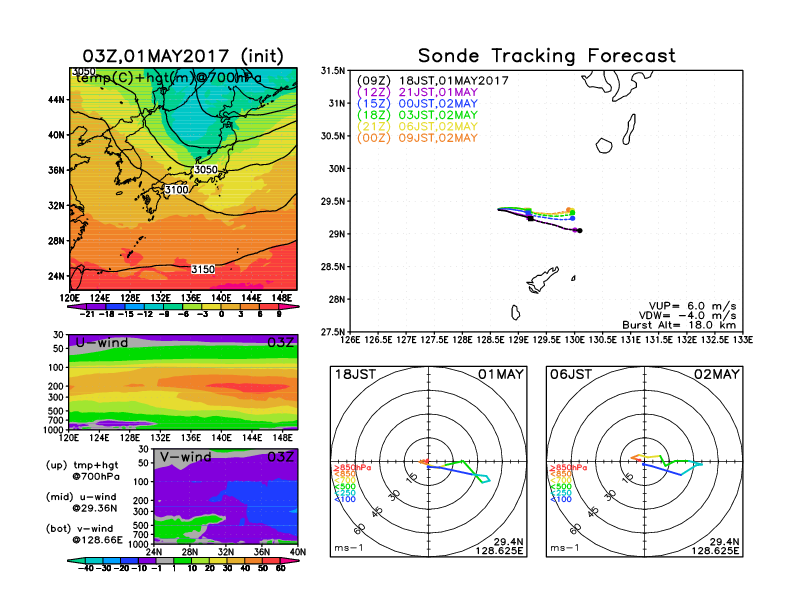The height and width of the screenshot is (612, 792).
Task: Select the yellow "(21Z) 06JST,02MAY" legend entry
Action: pos(417,126)
